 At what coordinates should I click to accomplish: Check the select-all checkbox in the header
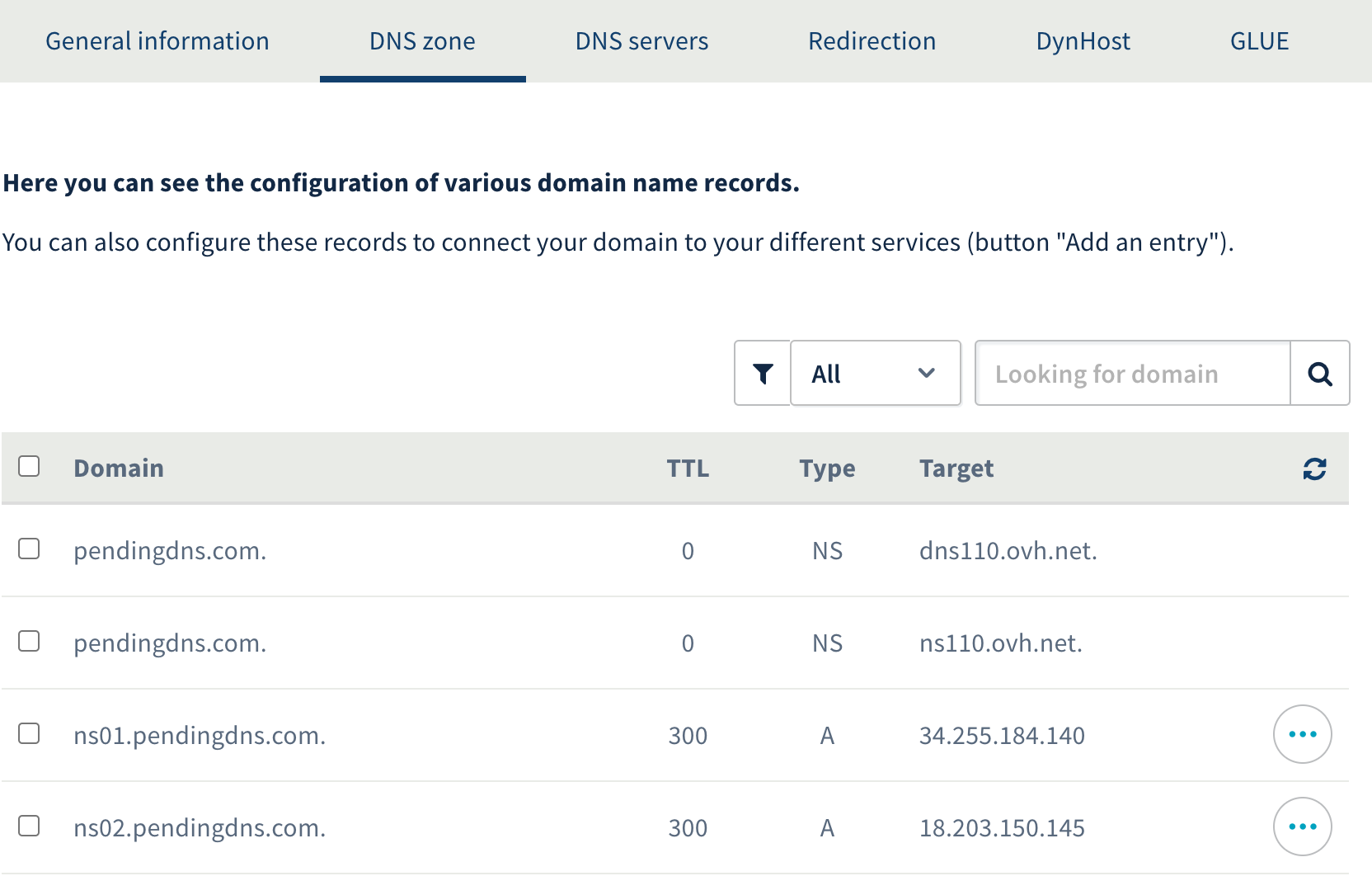click(x=29, y=467)
